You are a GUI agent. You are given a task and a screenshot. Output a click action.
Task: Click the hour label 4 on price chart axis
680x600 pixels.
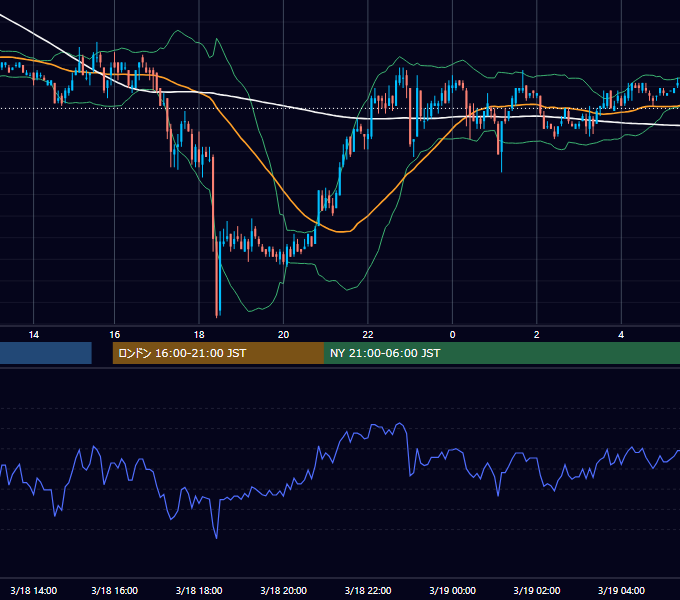pyautogui.click(x=621, y=335)
